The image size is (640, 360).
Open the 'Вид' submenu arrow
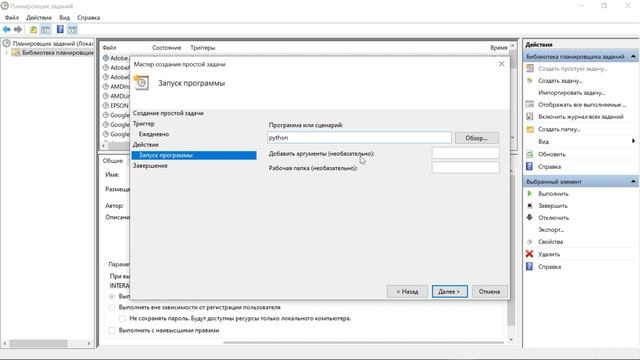pos(633,141)
